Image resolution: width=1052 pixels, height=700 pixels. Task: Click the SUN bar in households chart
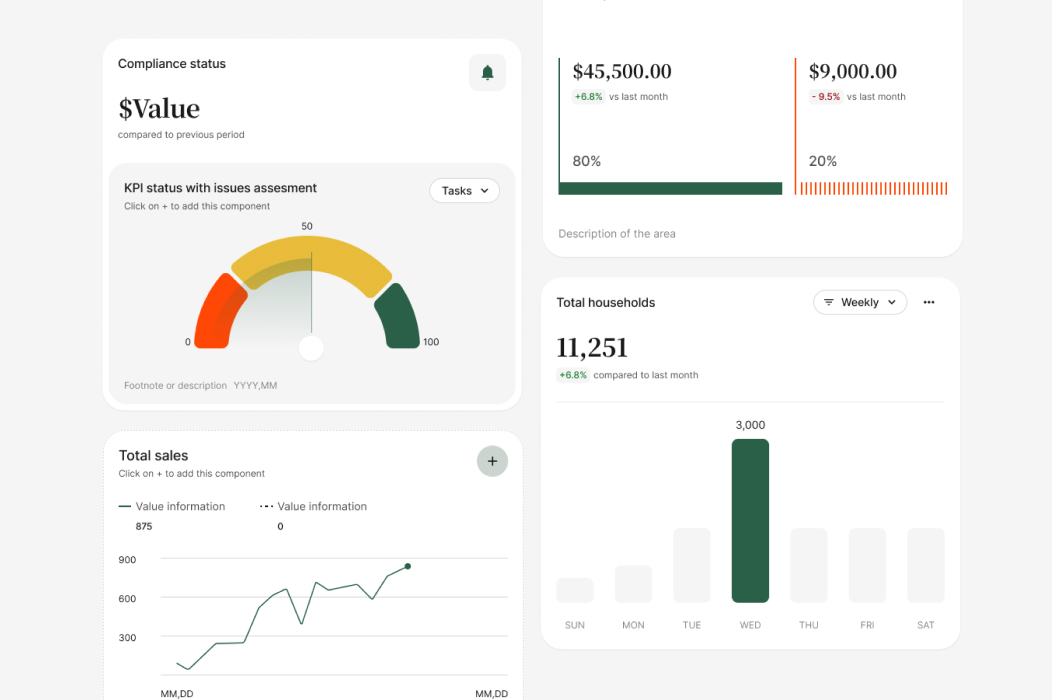[x=574, y=590]
